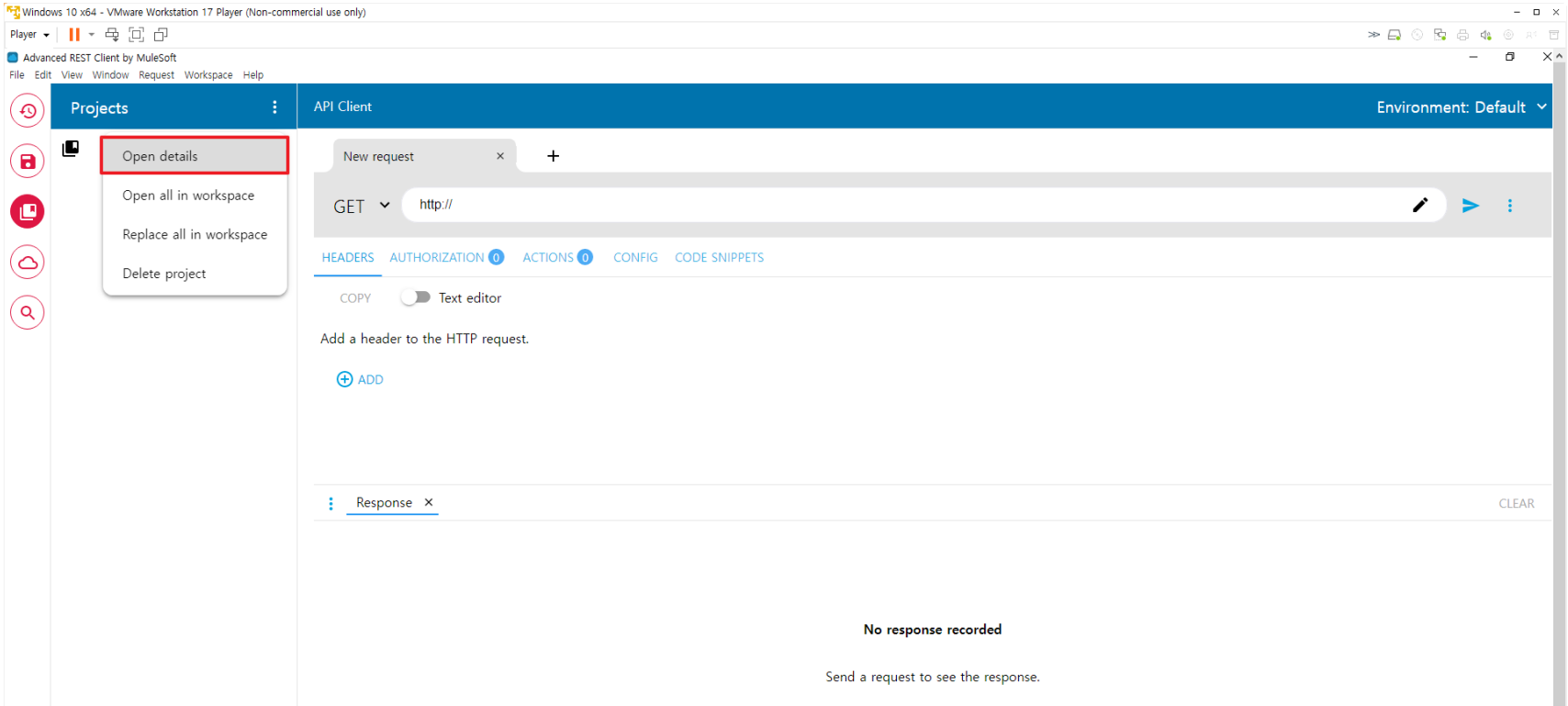Viewport: 1568px width, 706px height.
Task: Switch to the HEADERS tab
Action: [x=348, y=258]
